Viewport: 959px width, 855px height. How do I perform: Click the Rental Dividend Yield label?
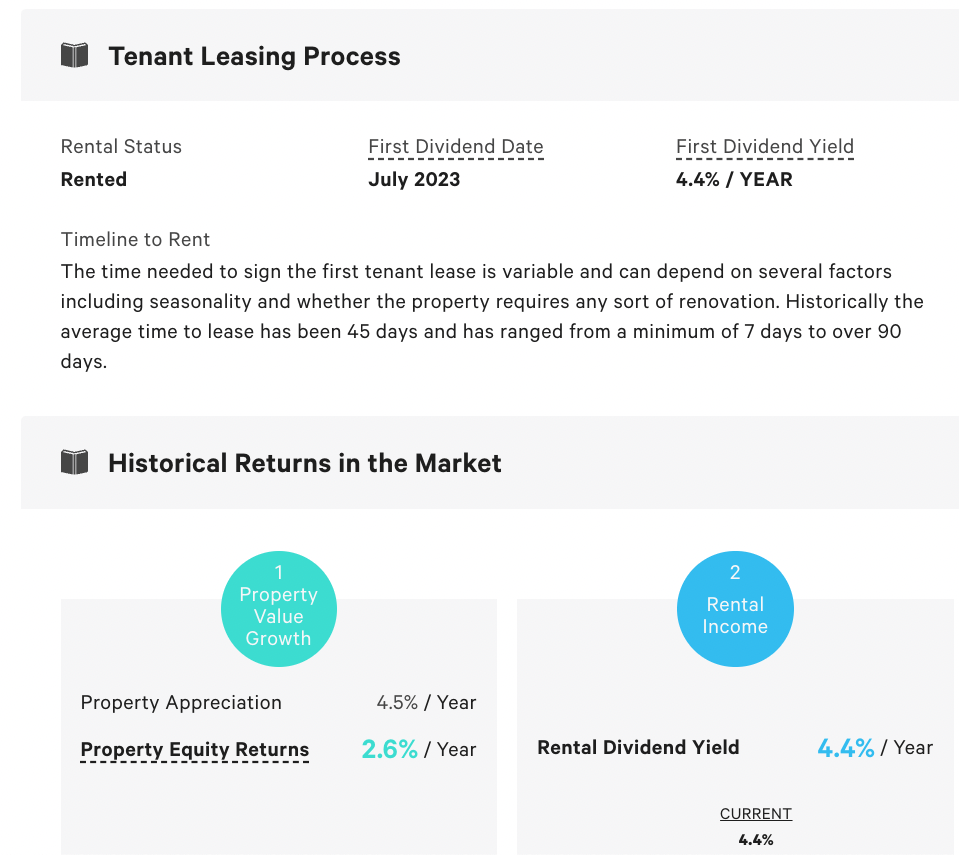(638, 747)
